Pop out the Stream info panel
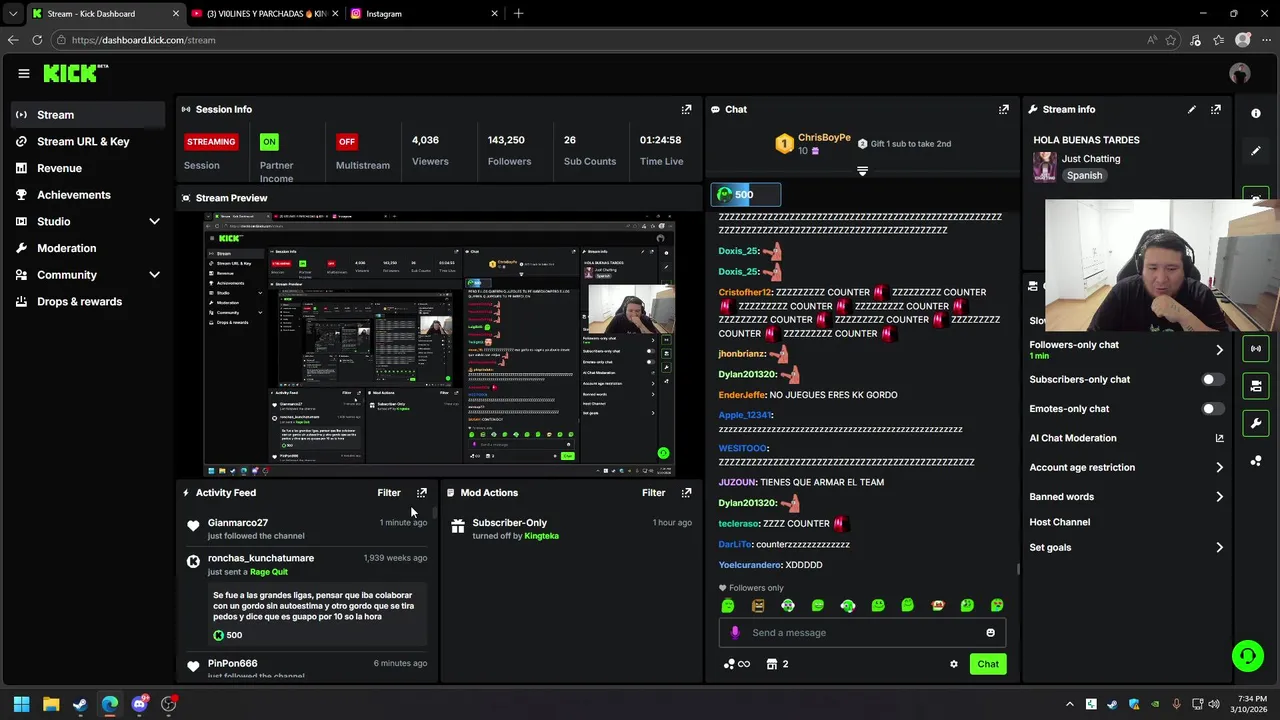The image size is (1280, 720). (x=1215, y=109)
